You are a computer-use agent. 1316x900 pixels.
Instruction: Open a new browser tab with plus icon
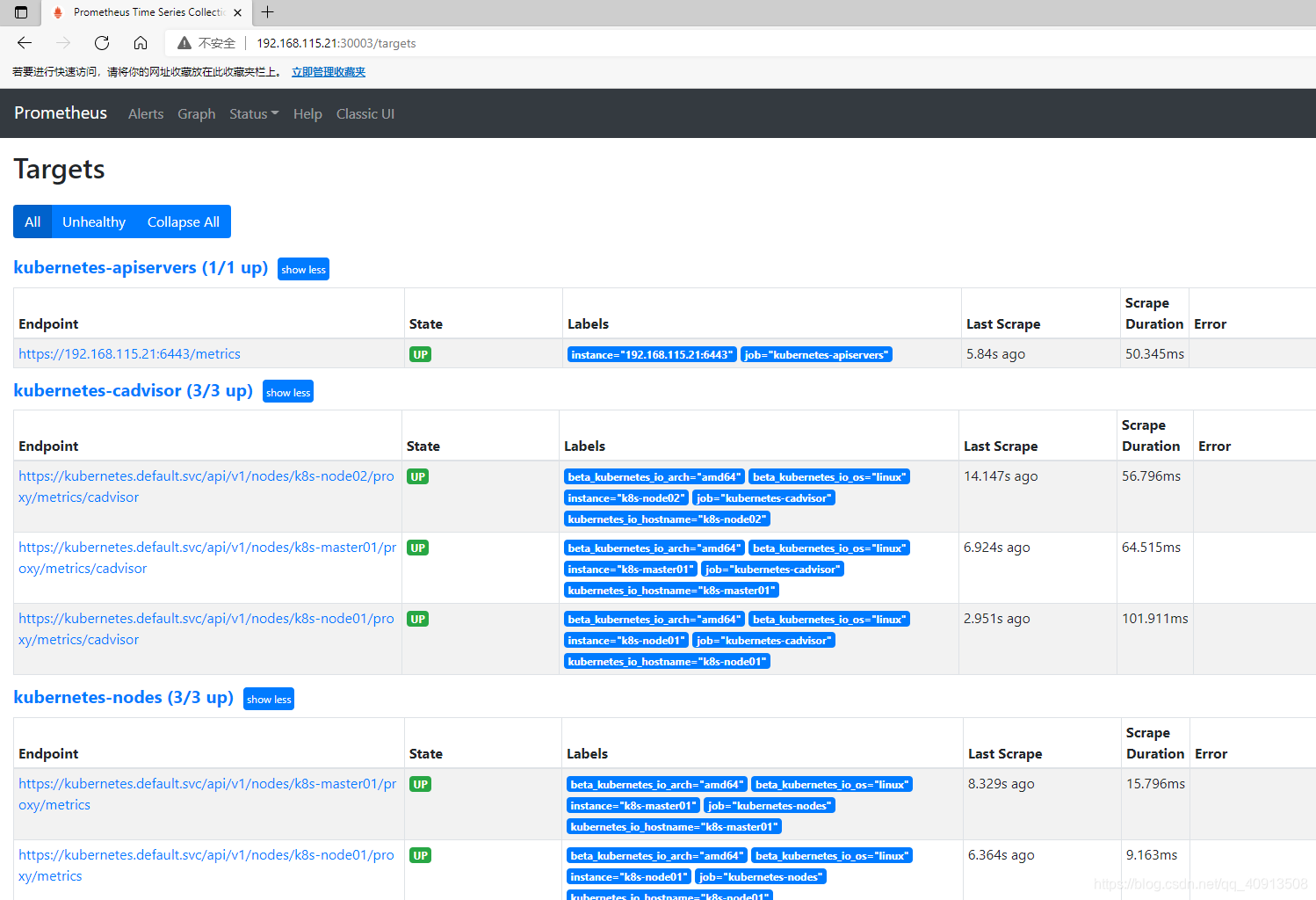pyautogui.click(x=268, y=12)
